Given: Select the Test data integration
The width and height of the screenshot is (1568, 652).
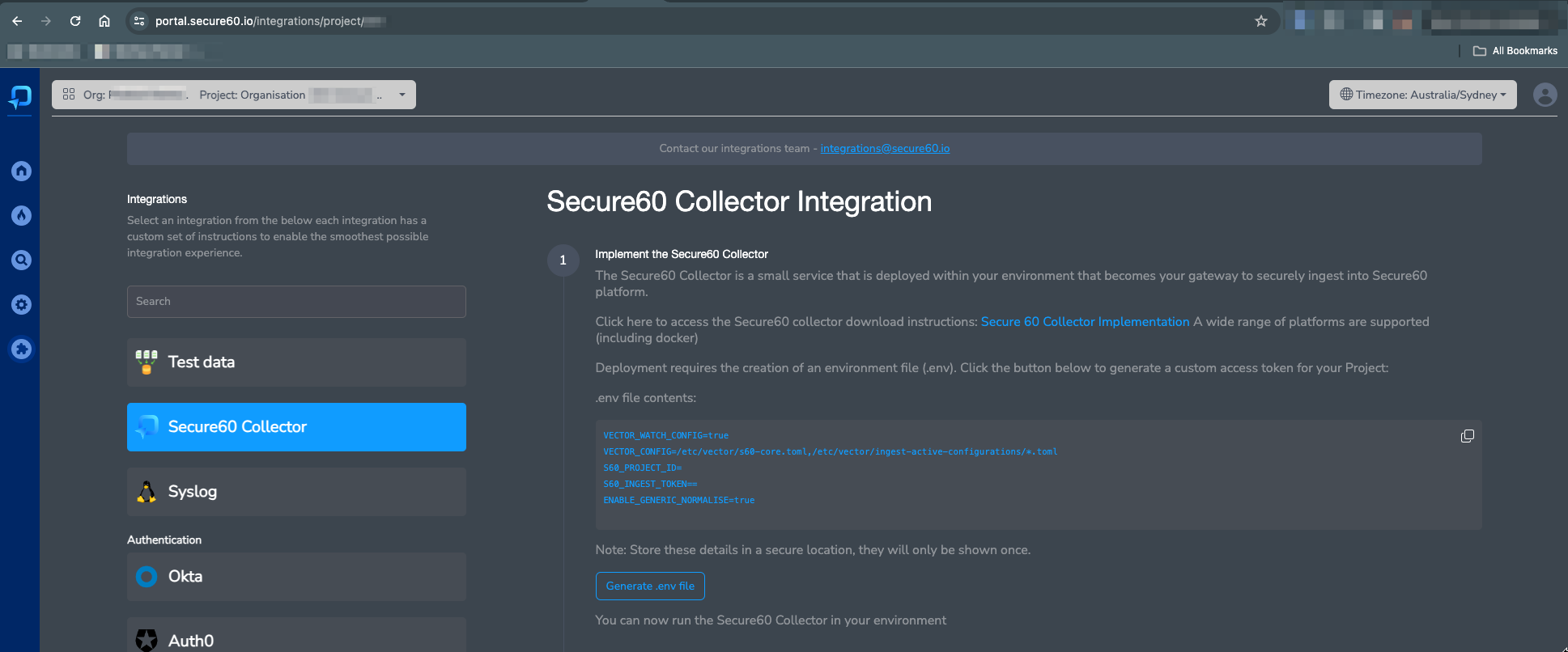Looking at the screenshot, I should [296, 362].
